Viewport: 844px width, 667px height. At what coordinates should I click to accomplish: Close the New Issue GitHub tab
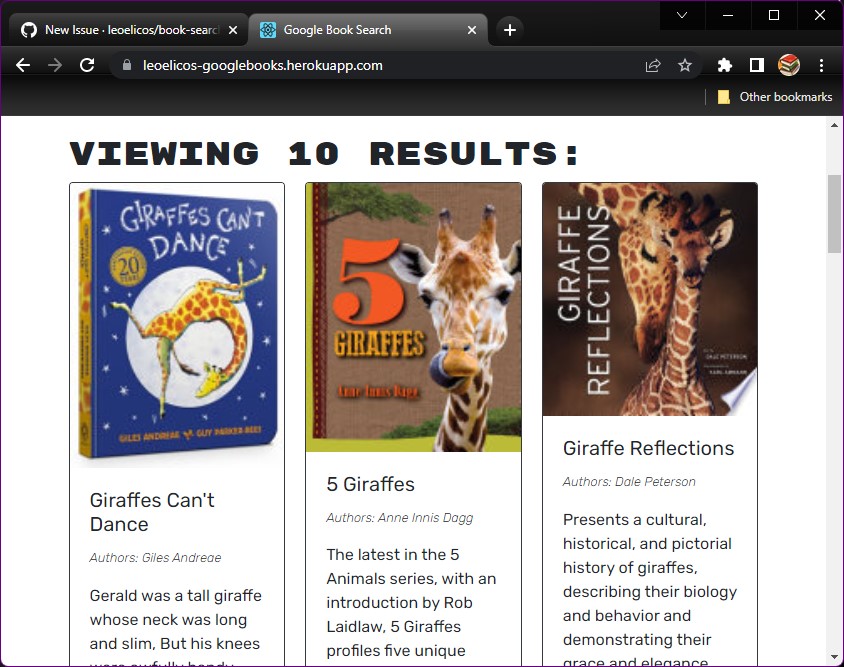(x=233, y=30)
